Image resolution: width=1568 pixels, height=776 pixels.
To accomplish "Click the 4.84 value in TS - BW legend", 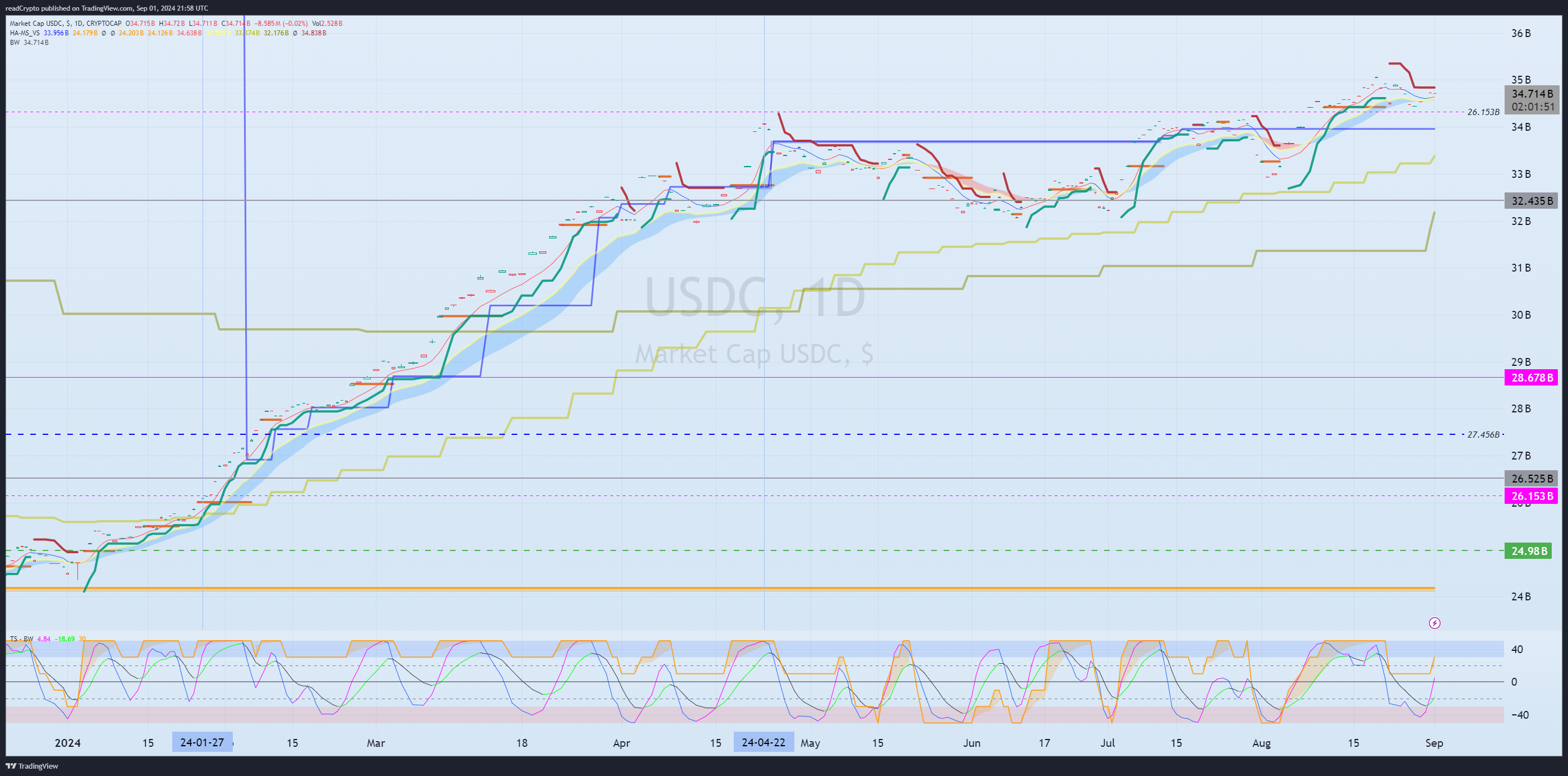I will click(x=44, y=639).
